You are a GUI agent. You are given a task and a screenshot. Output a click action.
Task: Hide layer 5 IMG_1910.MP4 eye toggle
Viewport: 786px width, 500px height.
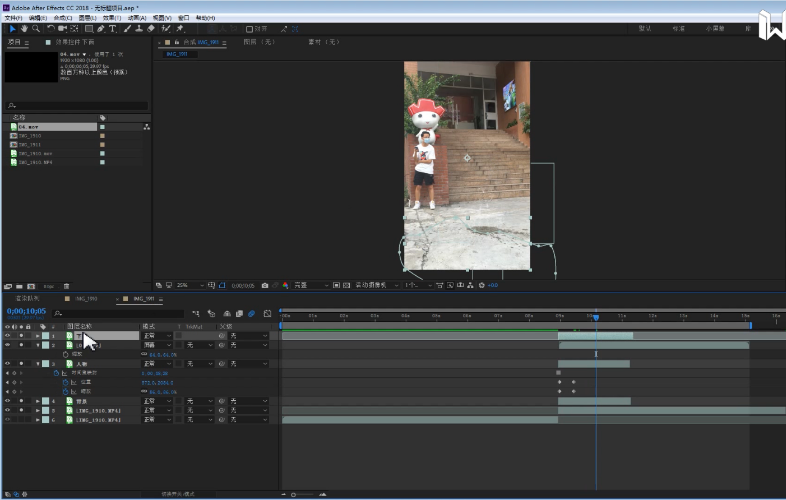point(8,410)
